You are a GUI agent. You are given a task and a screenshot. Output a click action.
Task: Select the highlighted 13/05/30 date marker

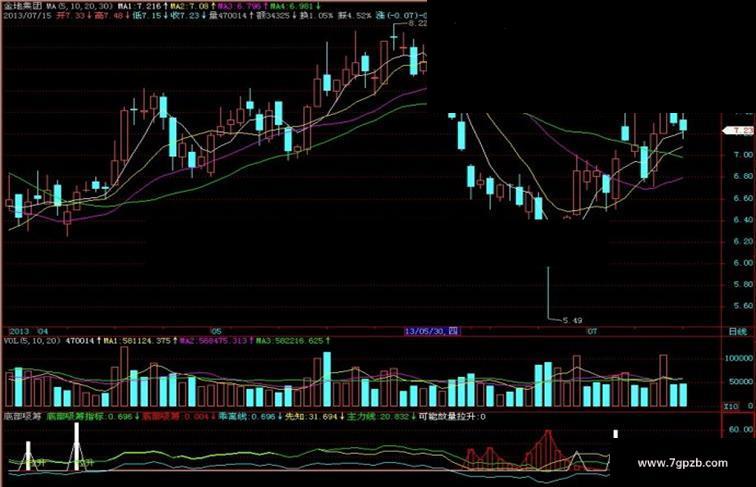tap(432, 331)
